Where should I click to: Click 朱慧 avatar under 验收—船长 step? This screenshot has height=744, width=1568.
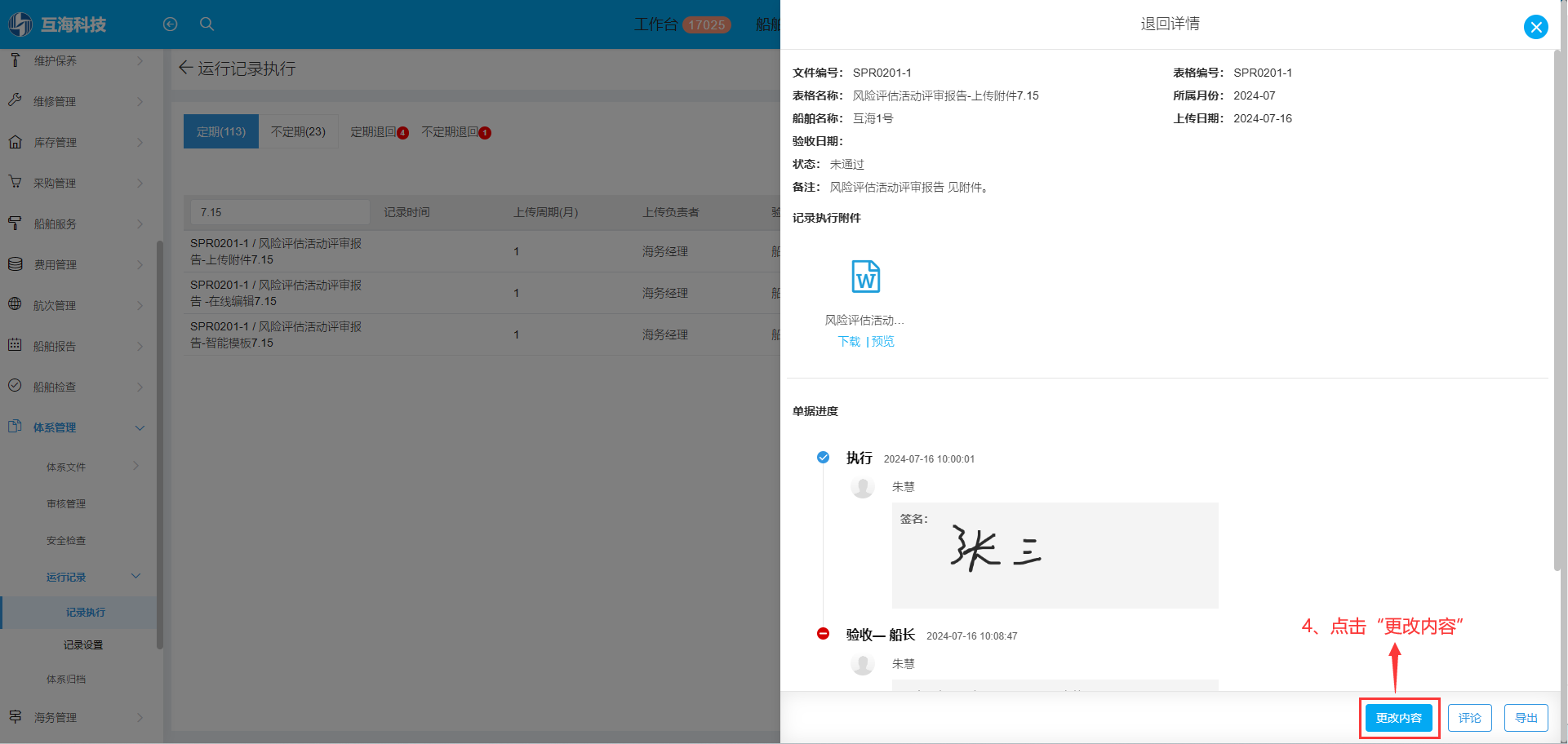pos(863,664)
